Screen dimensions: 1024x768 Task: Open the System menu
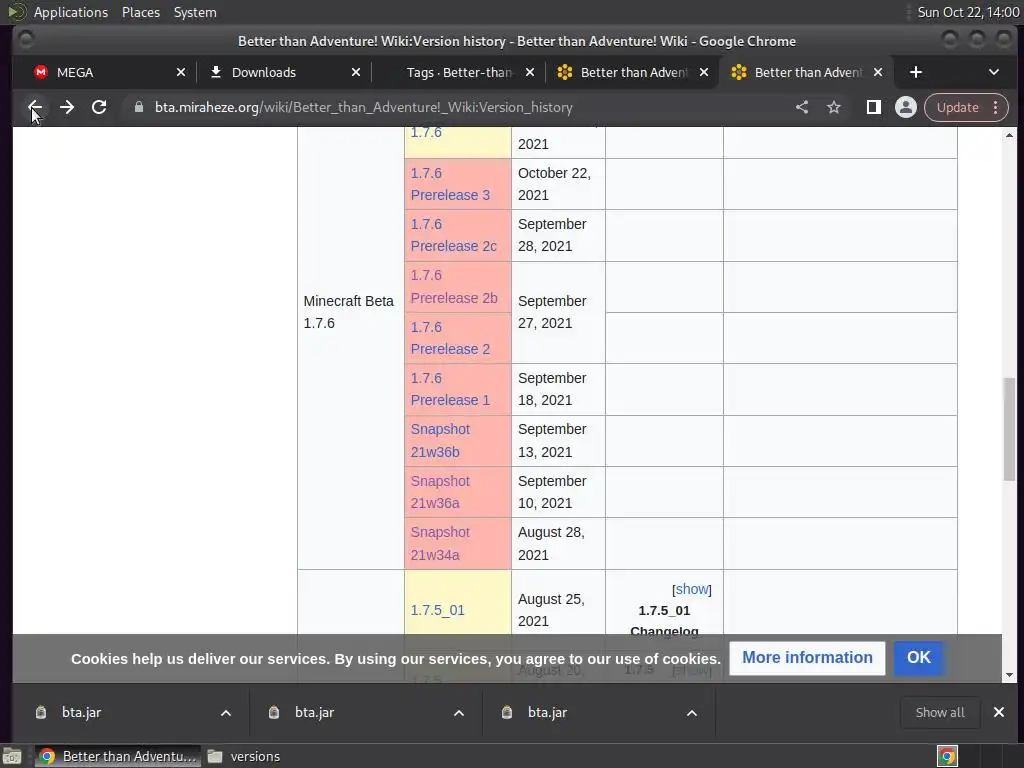click(x=195, y=12)
